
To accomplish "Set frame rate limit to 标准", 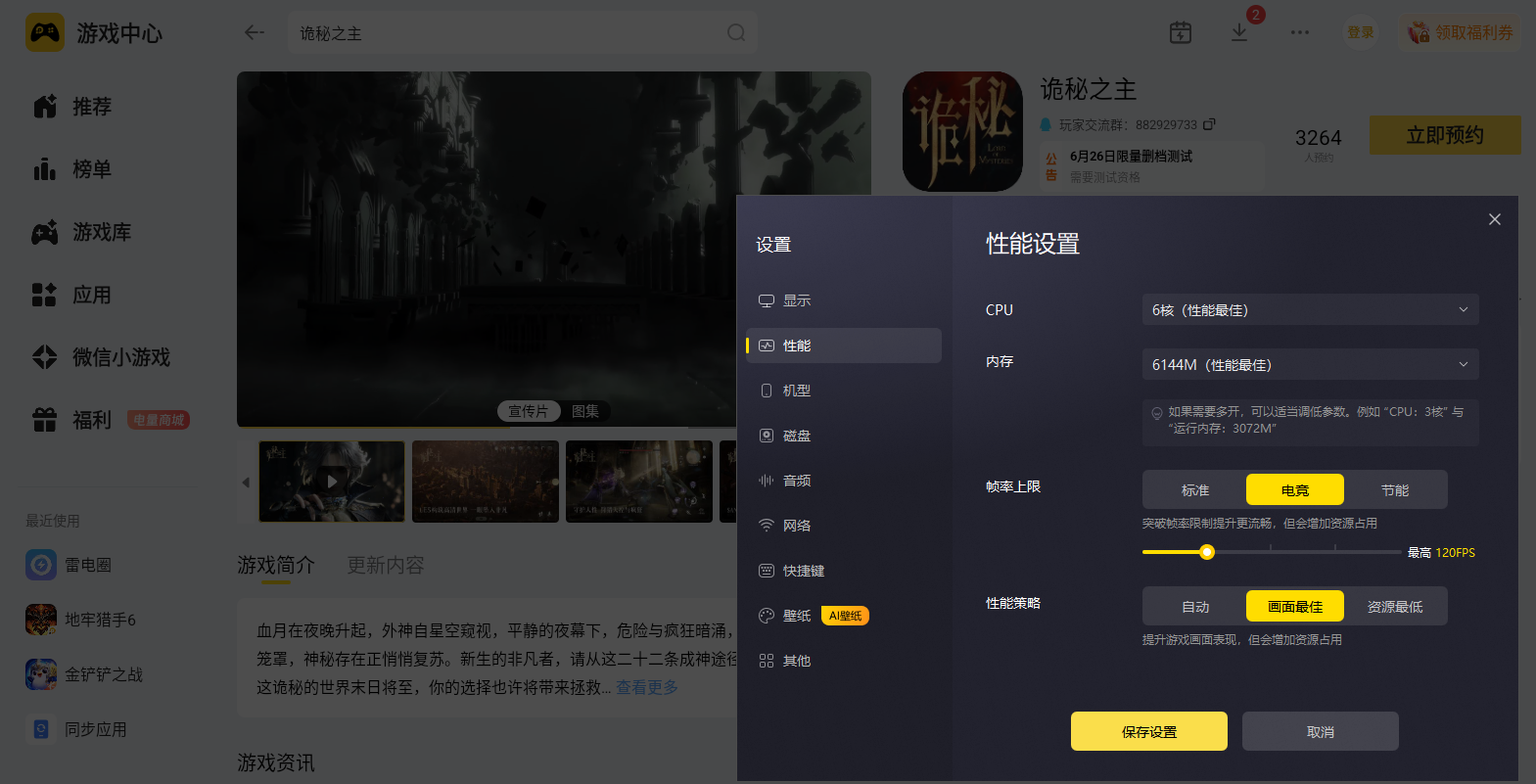I will tap(1195, 490).
